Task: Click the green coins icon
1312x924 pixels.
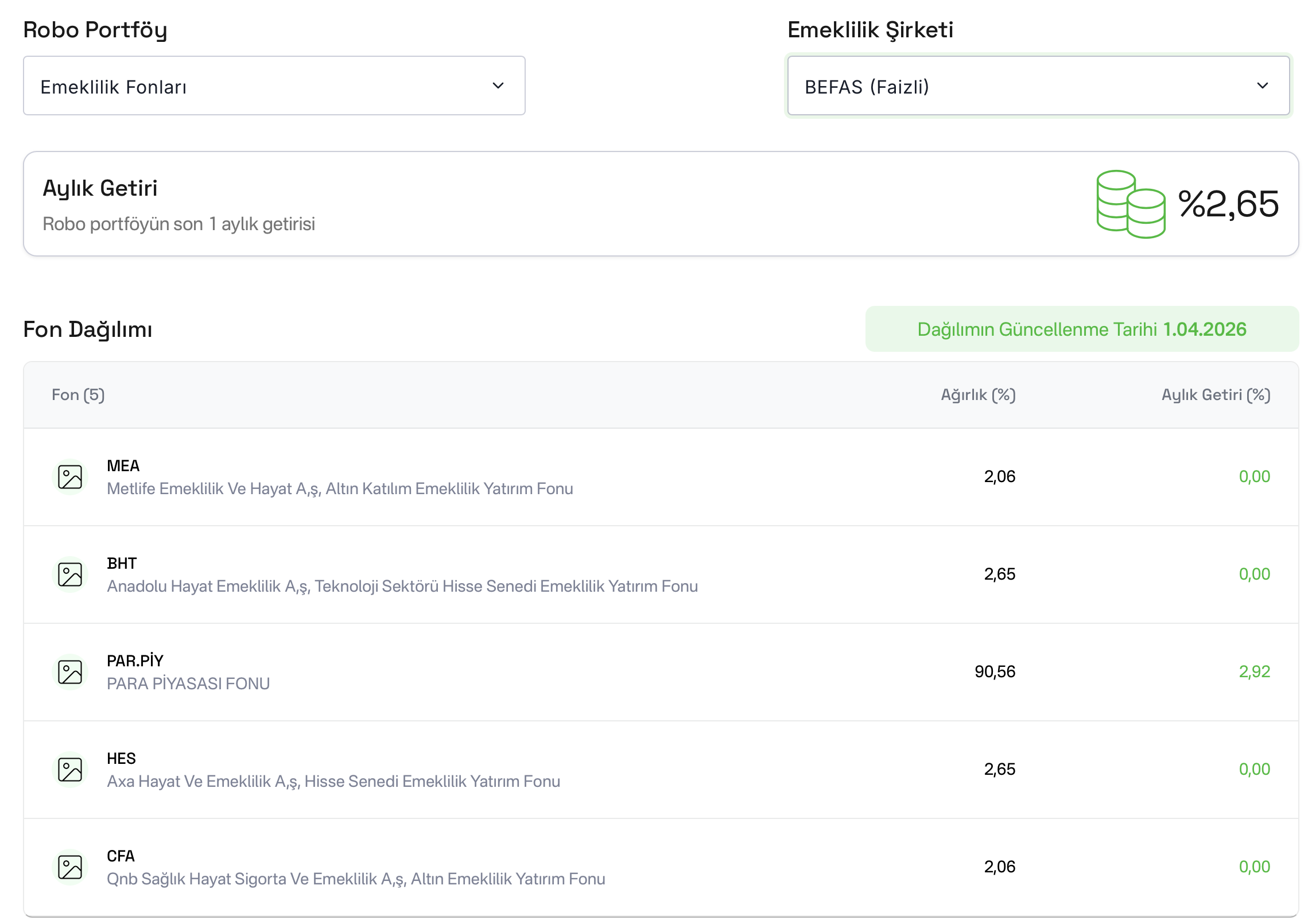Action: coord(1130,204)
